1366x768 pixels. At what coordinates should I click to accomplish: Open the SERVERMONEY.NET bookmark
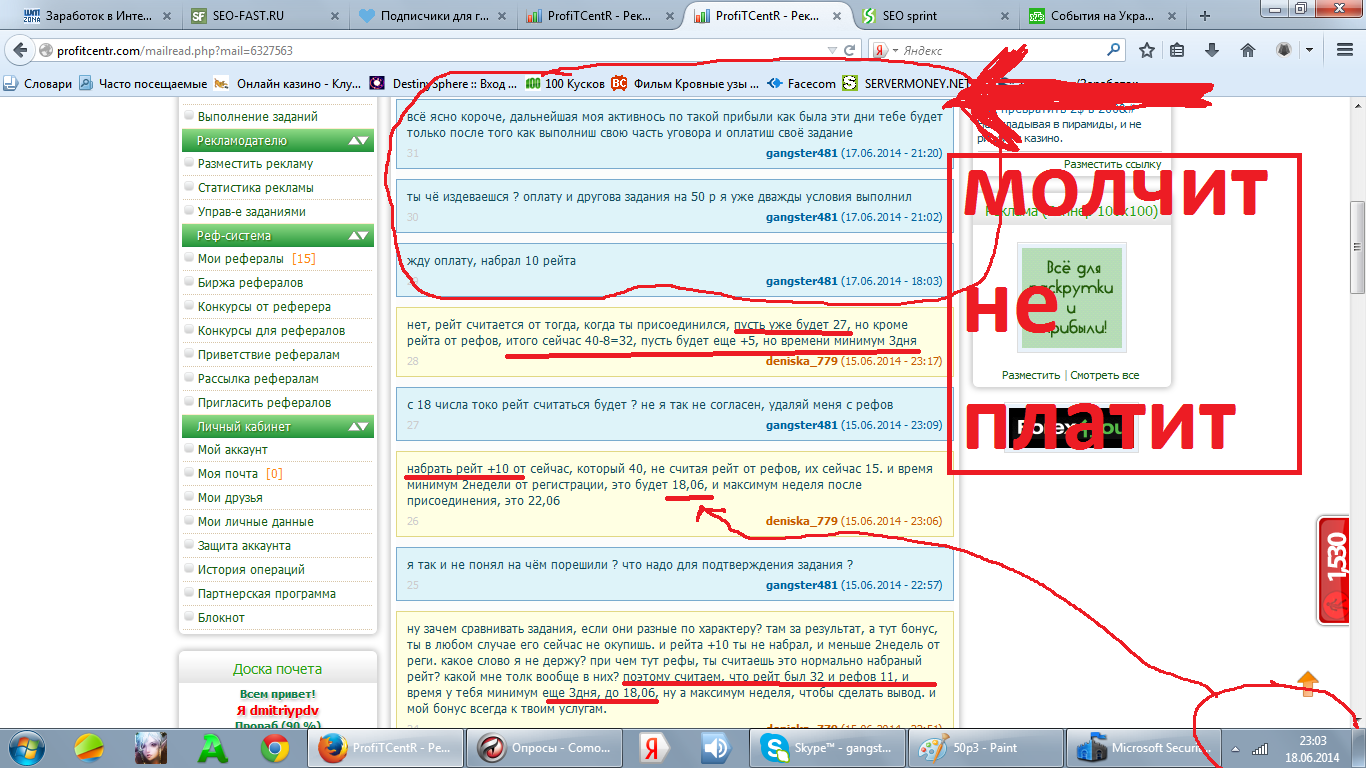[x=905, y=84]
